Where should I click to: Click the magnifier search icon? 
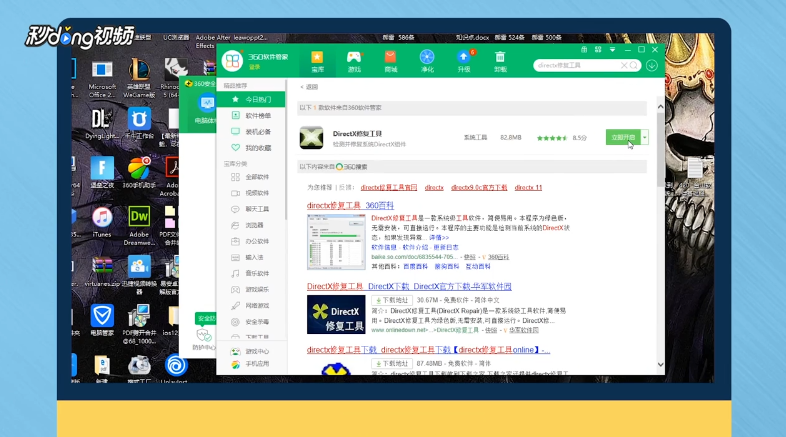coord(634,66)
